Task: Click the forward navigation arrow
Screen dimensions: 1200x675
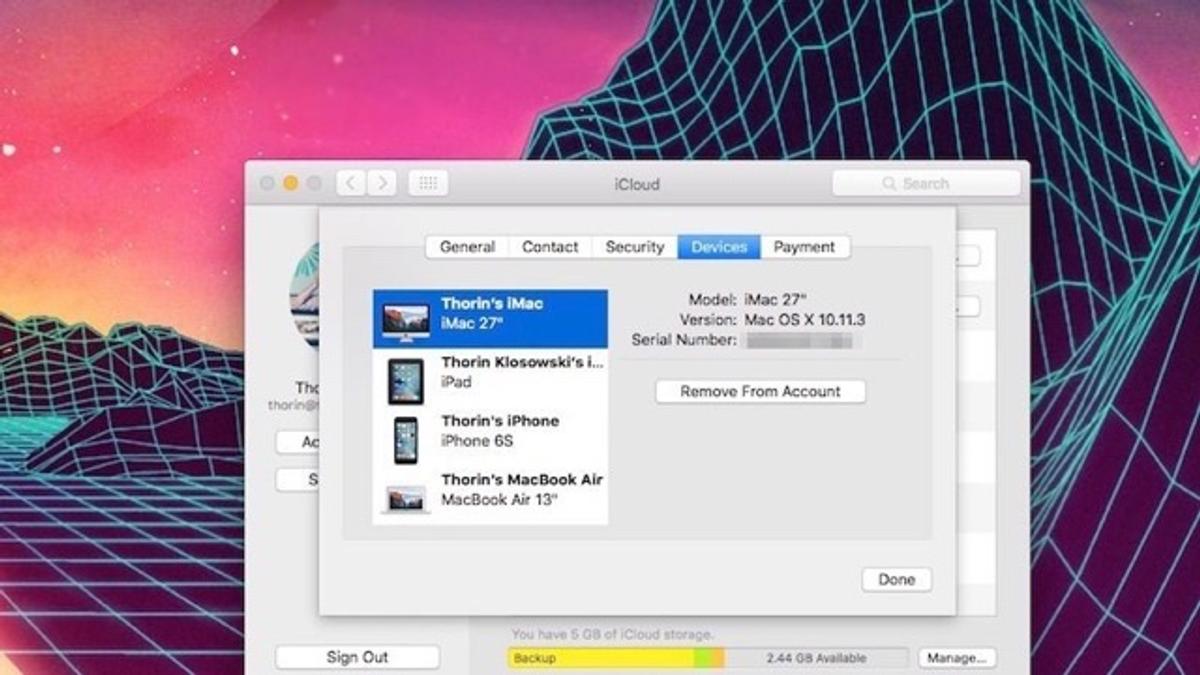Action: point(383,183)
